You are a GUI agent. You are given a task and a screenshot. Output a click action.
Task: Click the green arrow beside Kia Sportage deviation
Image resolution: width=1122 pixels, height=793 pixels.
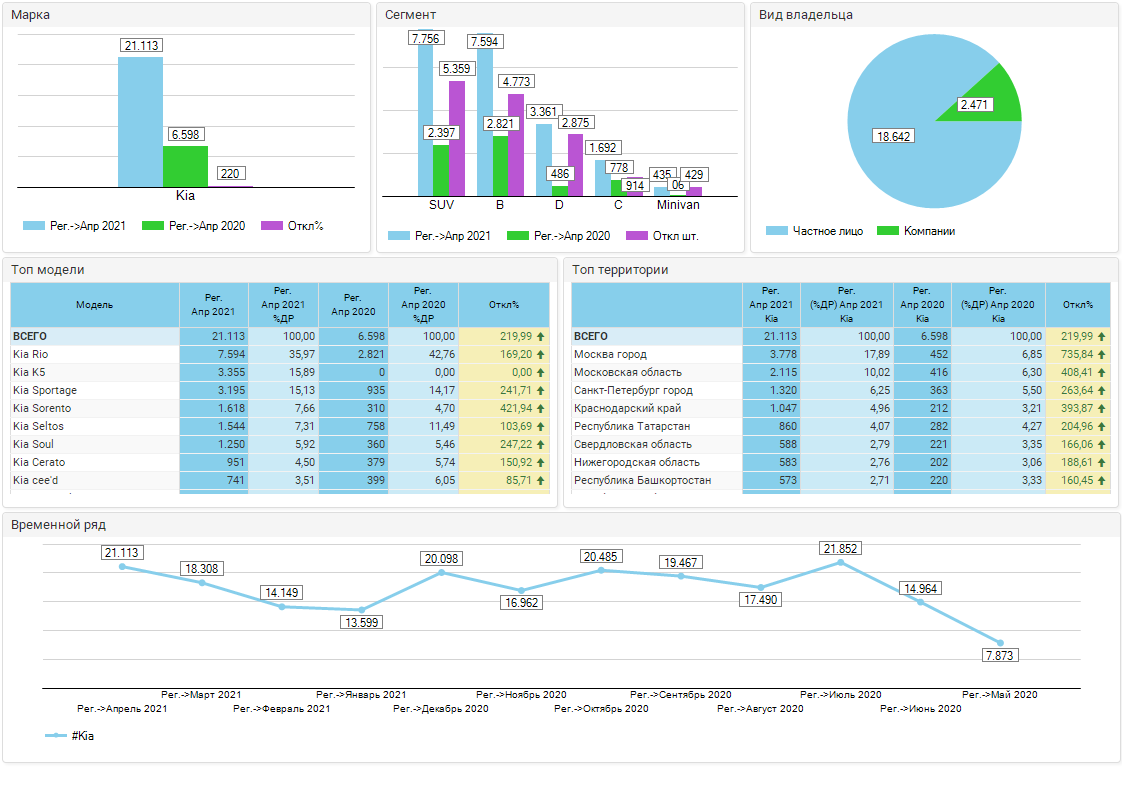tap(541, 391)
